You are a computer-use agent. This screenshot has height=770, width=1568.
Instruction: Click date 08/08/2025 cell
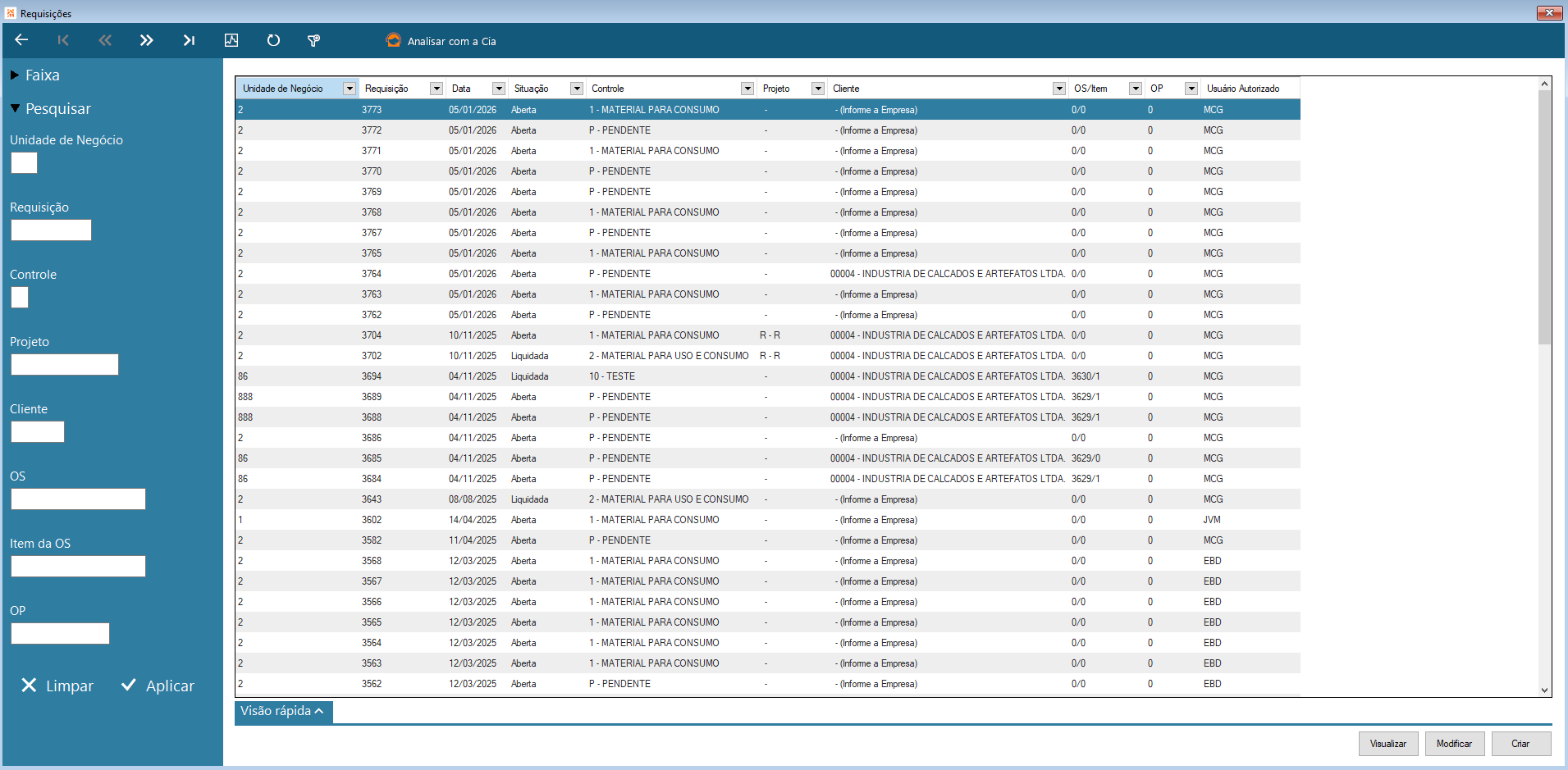[473, 499]
